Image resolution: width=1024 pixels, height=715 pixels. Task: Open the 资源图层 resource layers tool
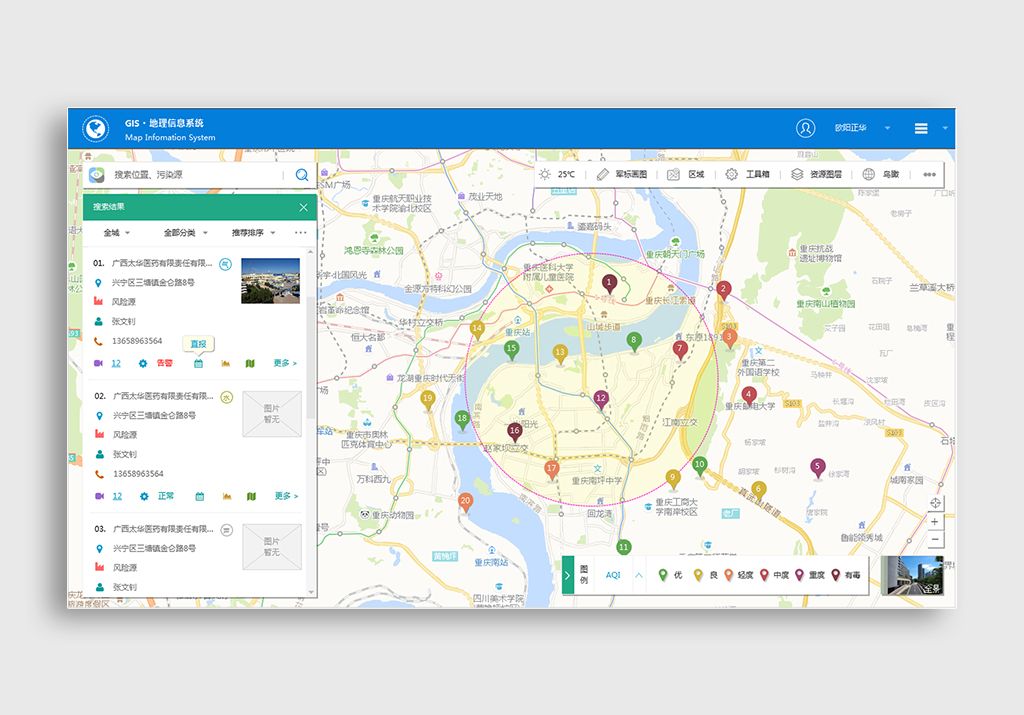coord(797,174)
